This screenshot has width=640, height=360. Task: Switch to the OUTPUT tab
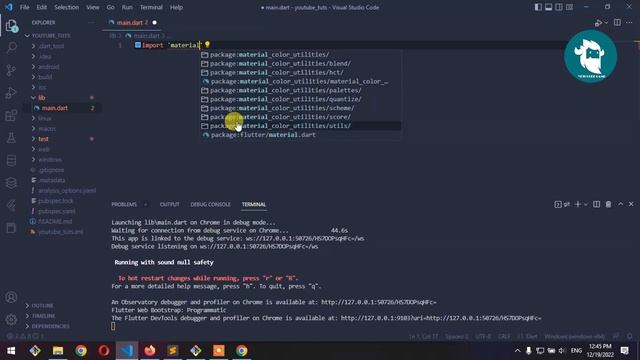[x=169, y=204]
